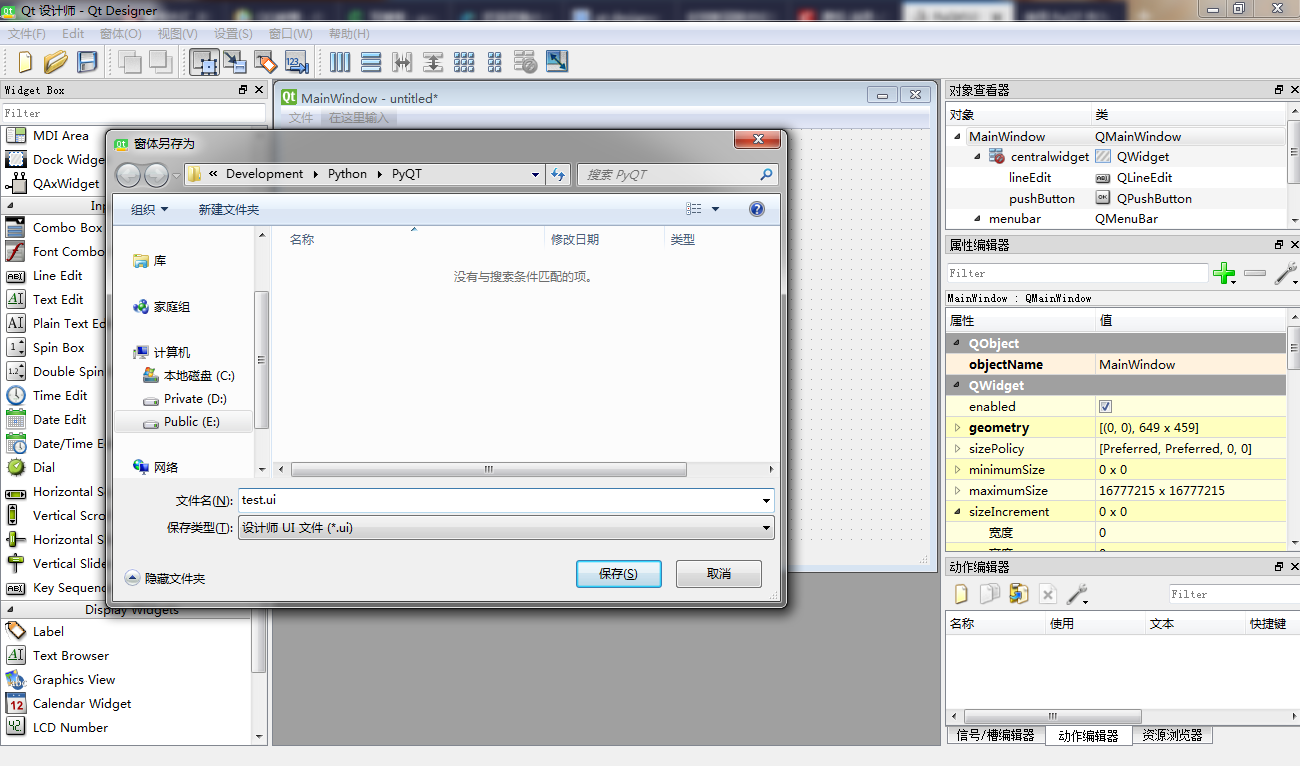Select the Edit Buddies mode icon
1300x766 pixels.
coord(265,62)
